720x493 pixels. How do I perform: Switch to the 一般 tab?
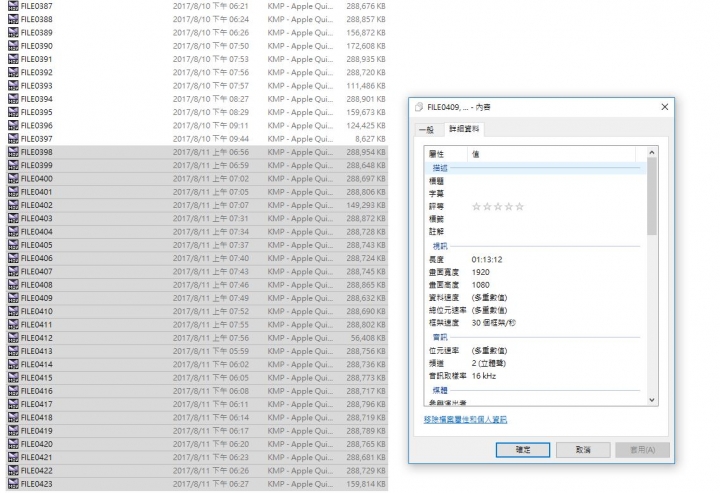[427, 130]
